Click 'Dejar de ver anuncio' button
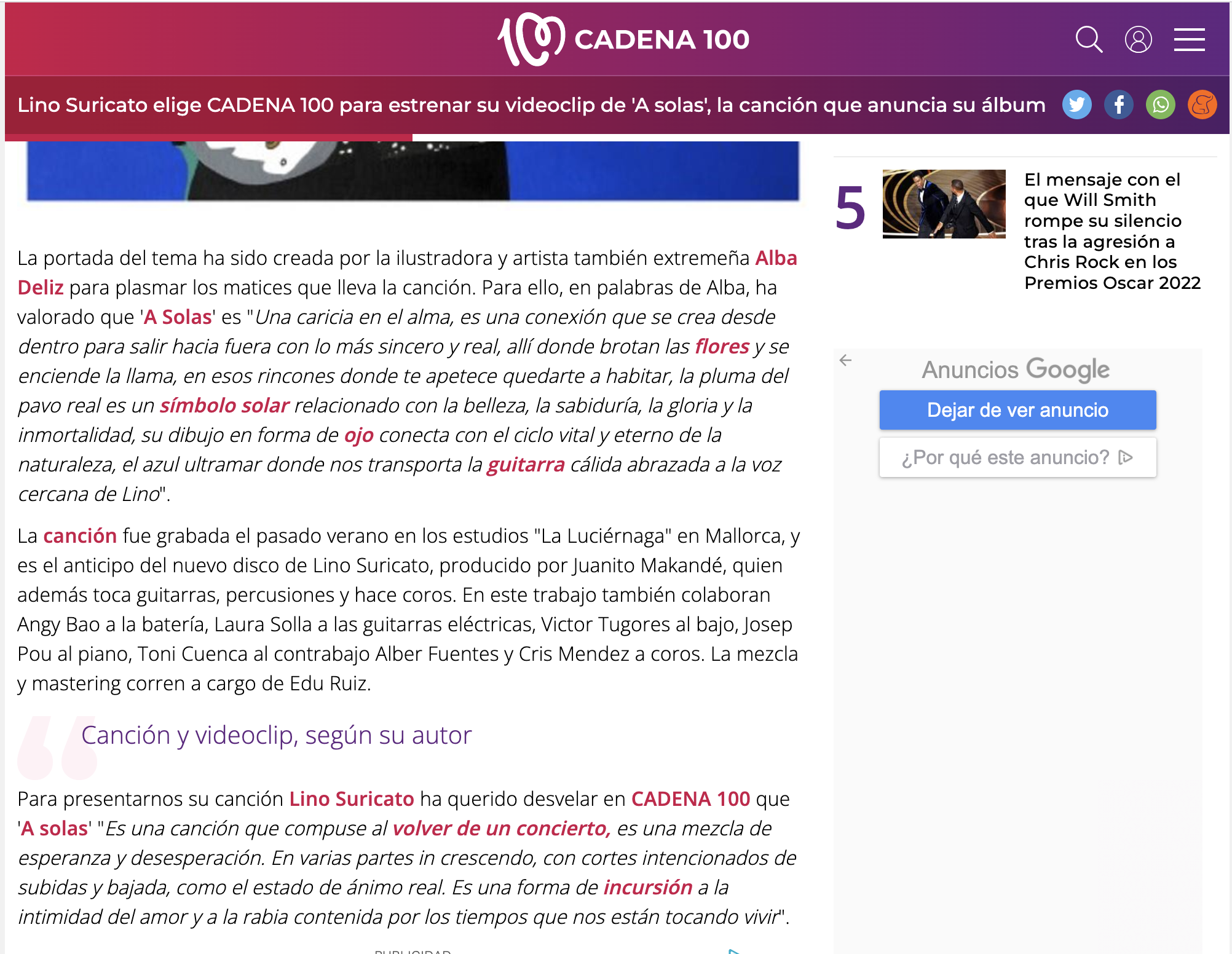The image size is (1232, 954). click(1017, 410)
